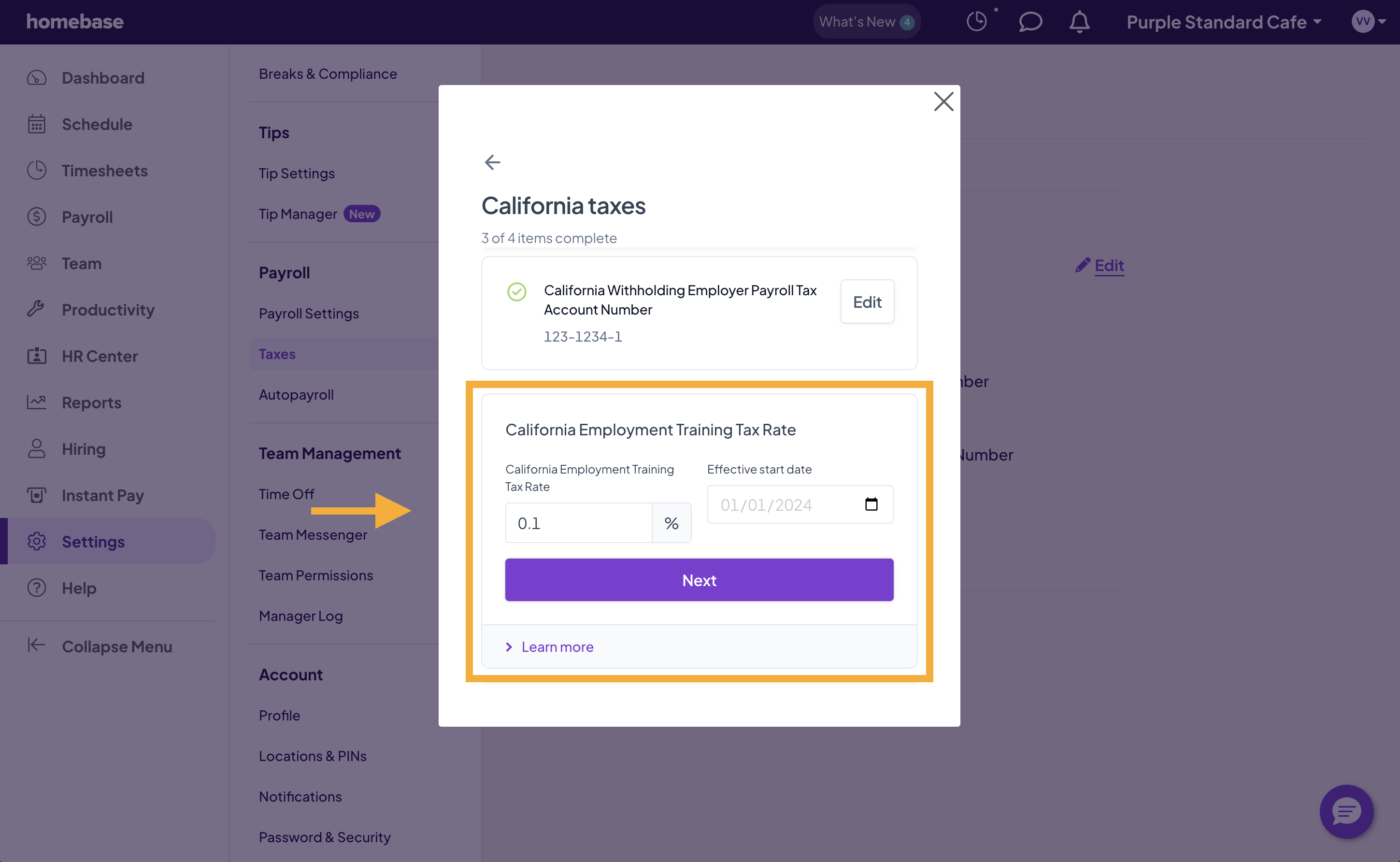Viewport: 1400px width, 862px height.
Task: Click the Instant Pay icon
Action: tap(37, 495)
